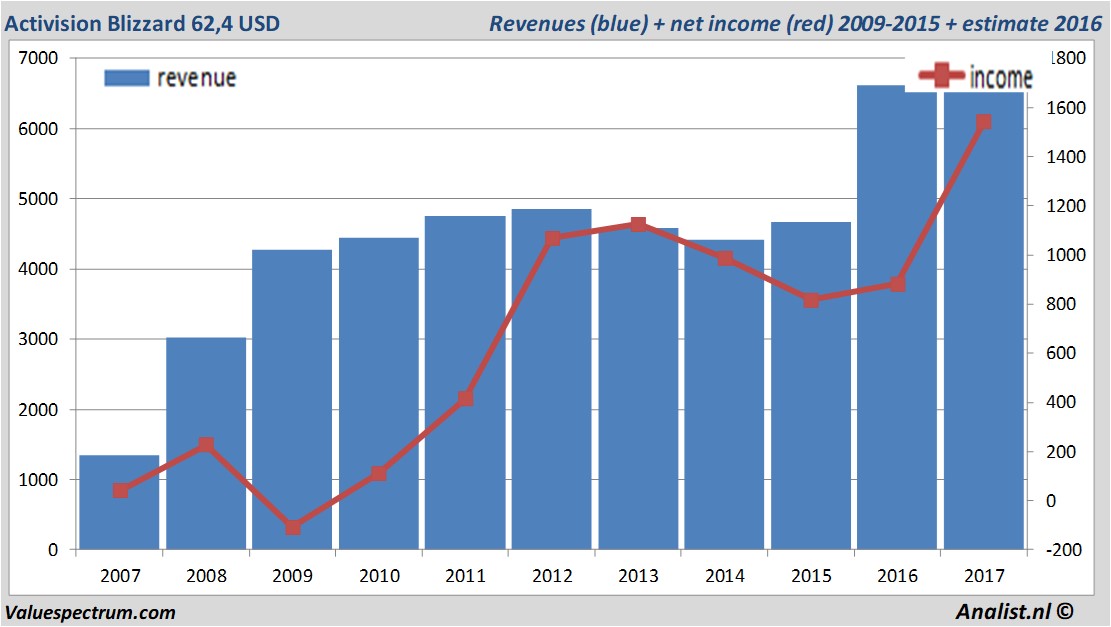The image size is (1111, 627).
Task: Click the 1200 right axis label
Action: tap(1066, 206)
